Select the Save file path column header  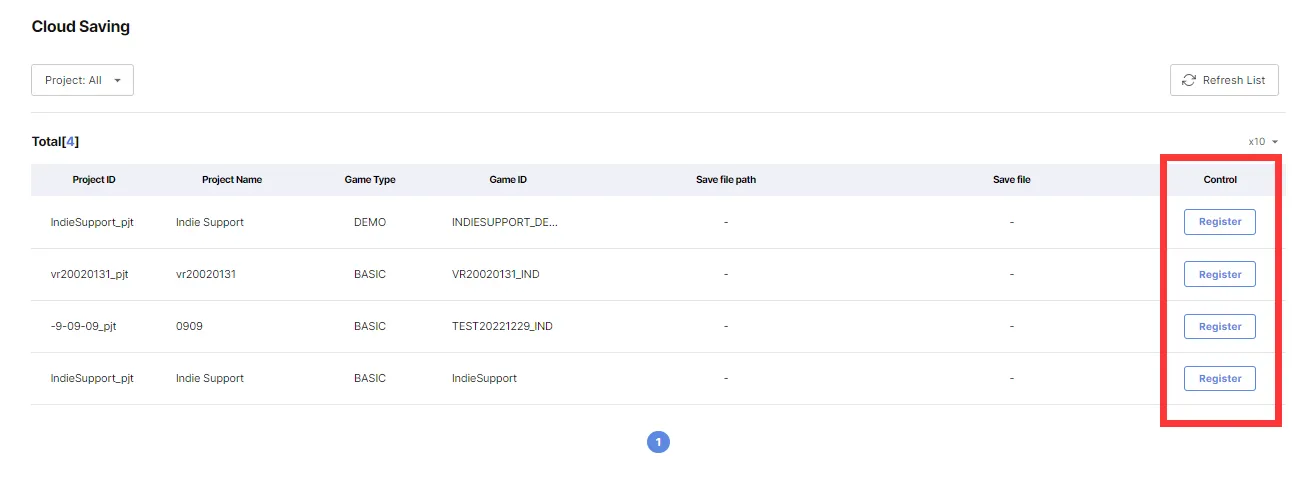(x=726, y=180)
